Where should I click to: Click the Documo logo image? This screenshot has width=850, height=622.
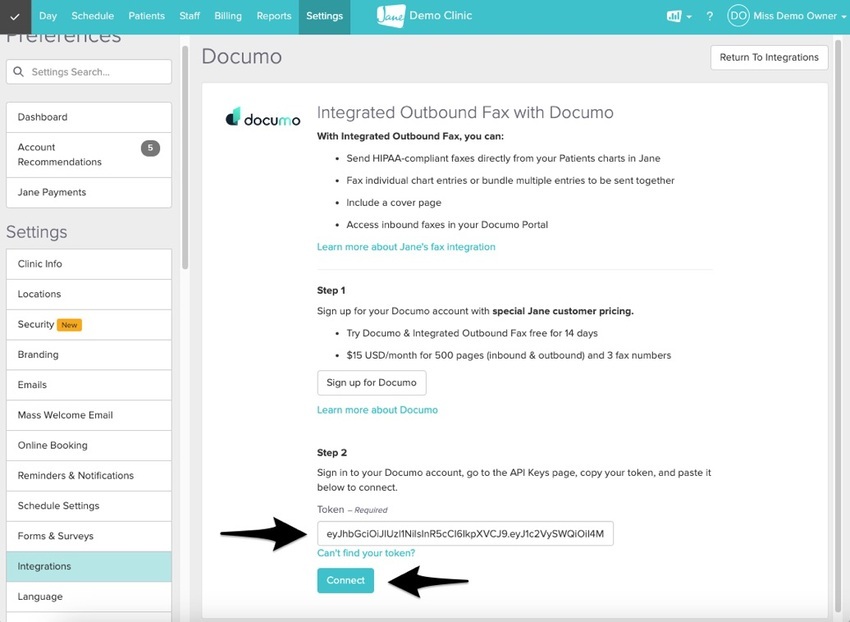pos(263,117)
